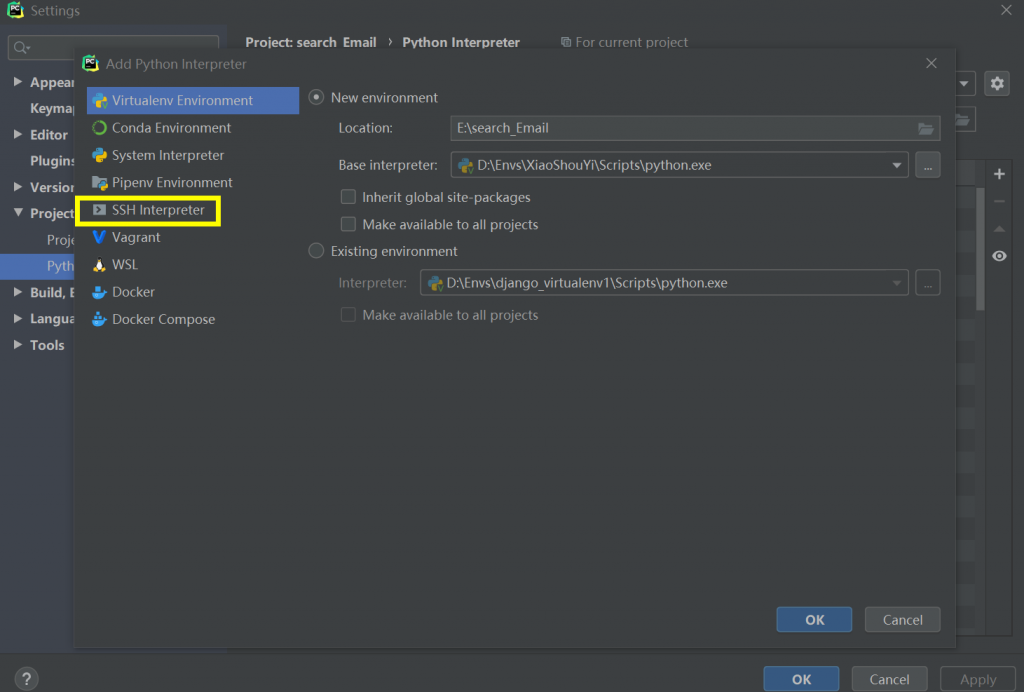
Task: Click the WSL penguin icon
Action: [99, 265]
